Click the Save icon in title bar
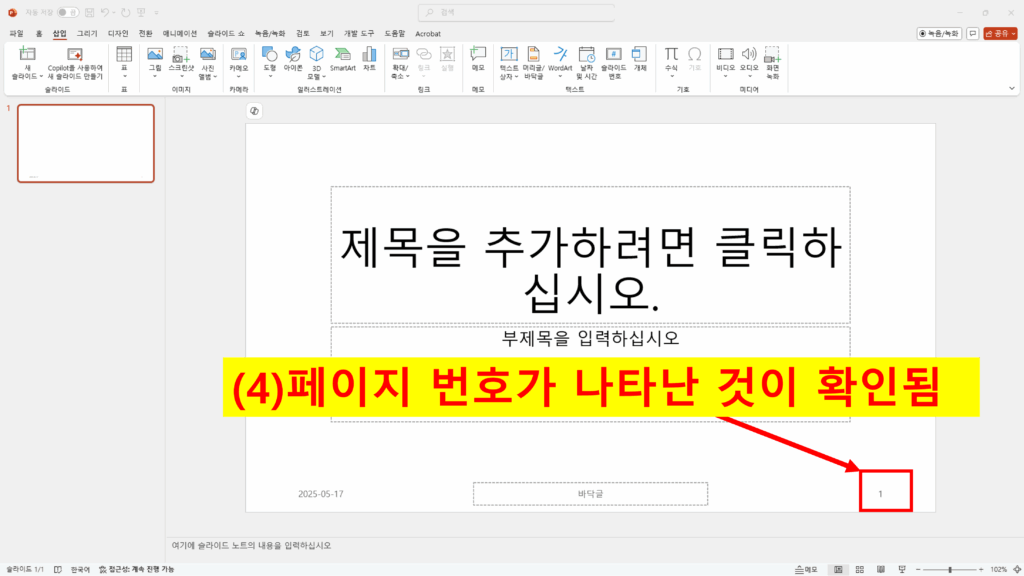The width and height of the screenshot is (1024, 576). [x=89, y=12]
